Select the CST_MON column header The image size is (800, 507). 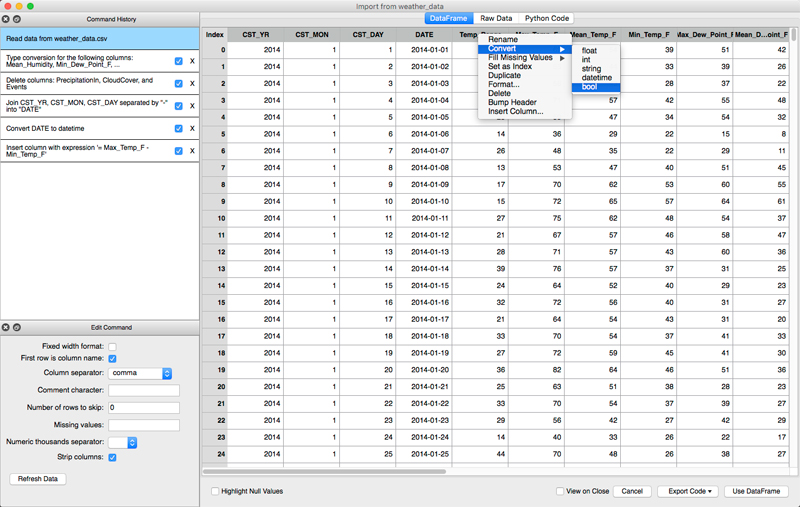pyautogui.click(x=312, y=35)
